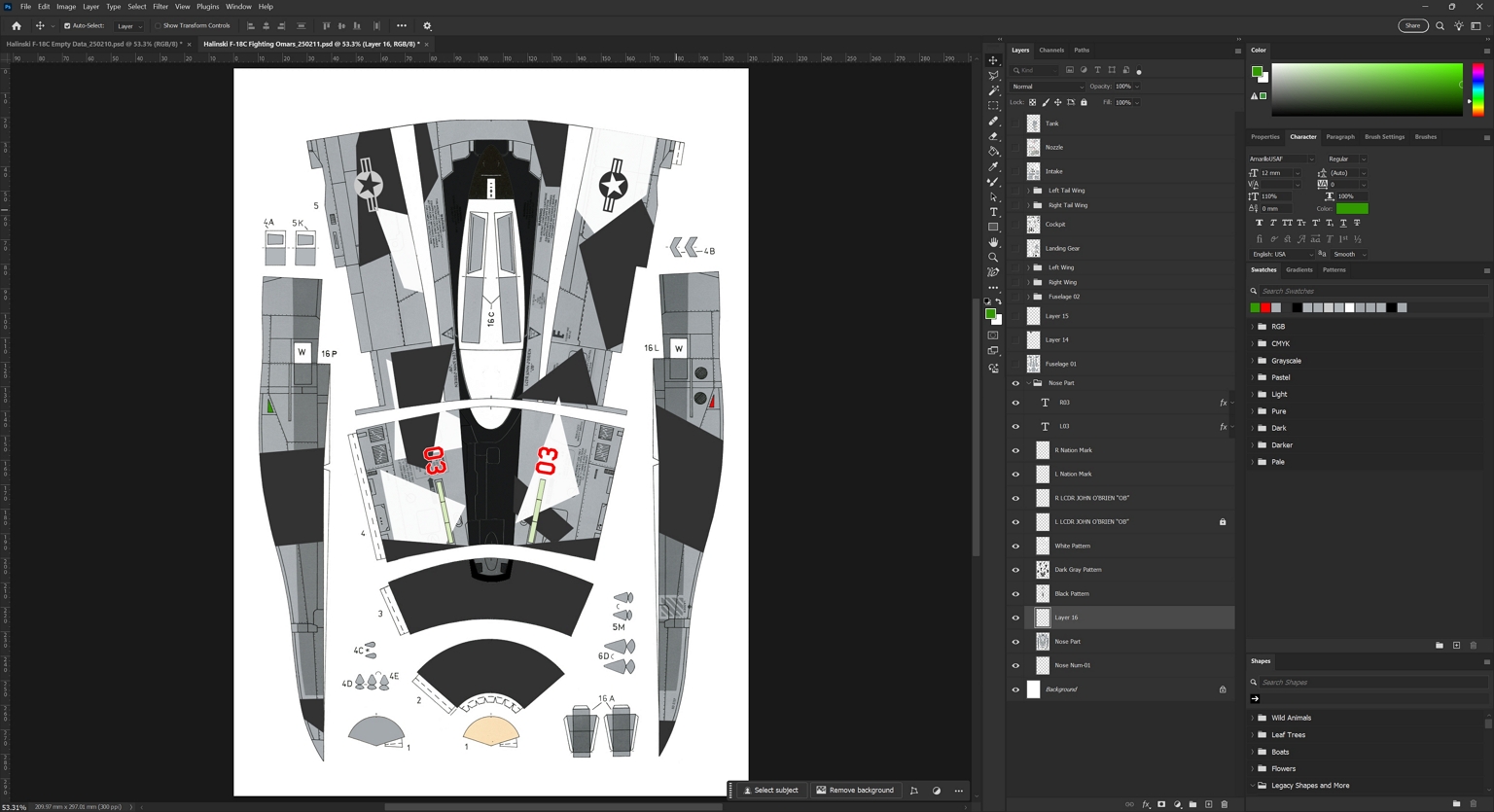1494x812 pixels.
Task: Open options bar settings gear
Action: [427, 26]
